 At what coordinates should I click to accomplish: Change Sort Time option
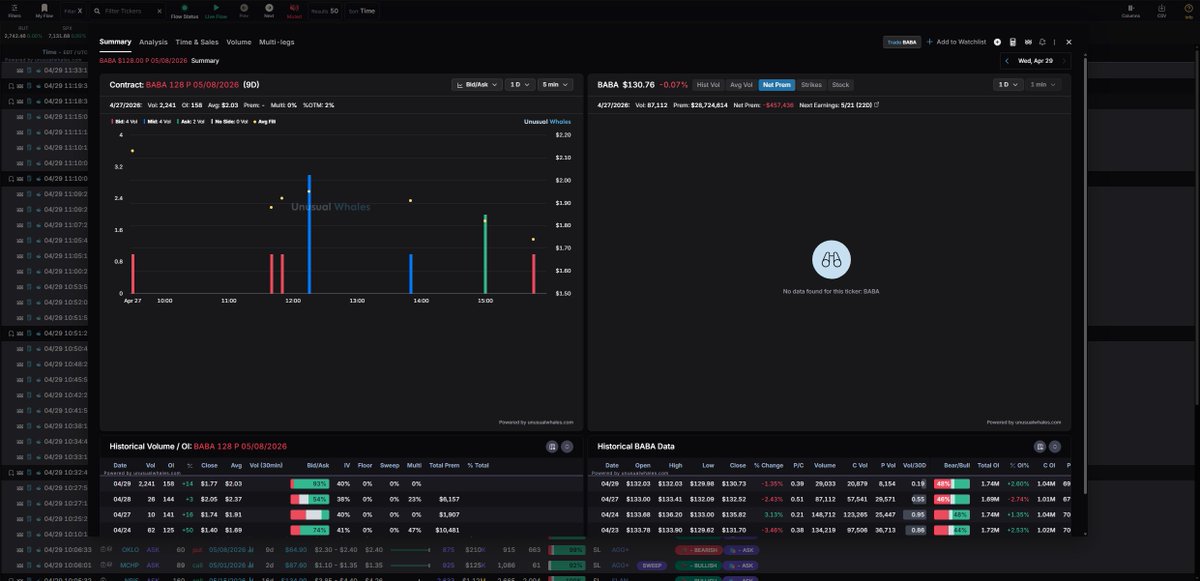click(x=362, y=10)
